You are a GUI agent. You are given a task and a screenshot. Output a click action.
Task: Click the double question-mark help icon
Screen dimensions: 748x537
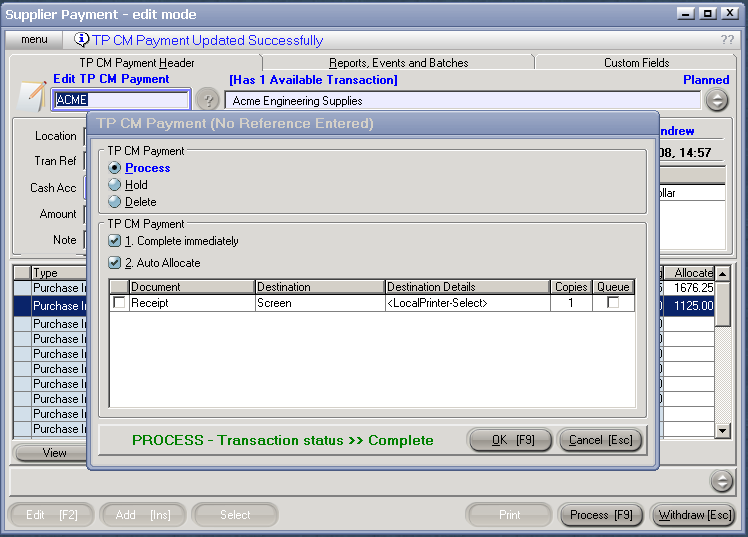point(727,40)
